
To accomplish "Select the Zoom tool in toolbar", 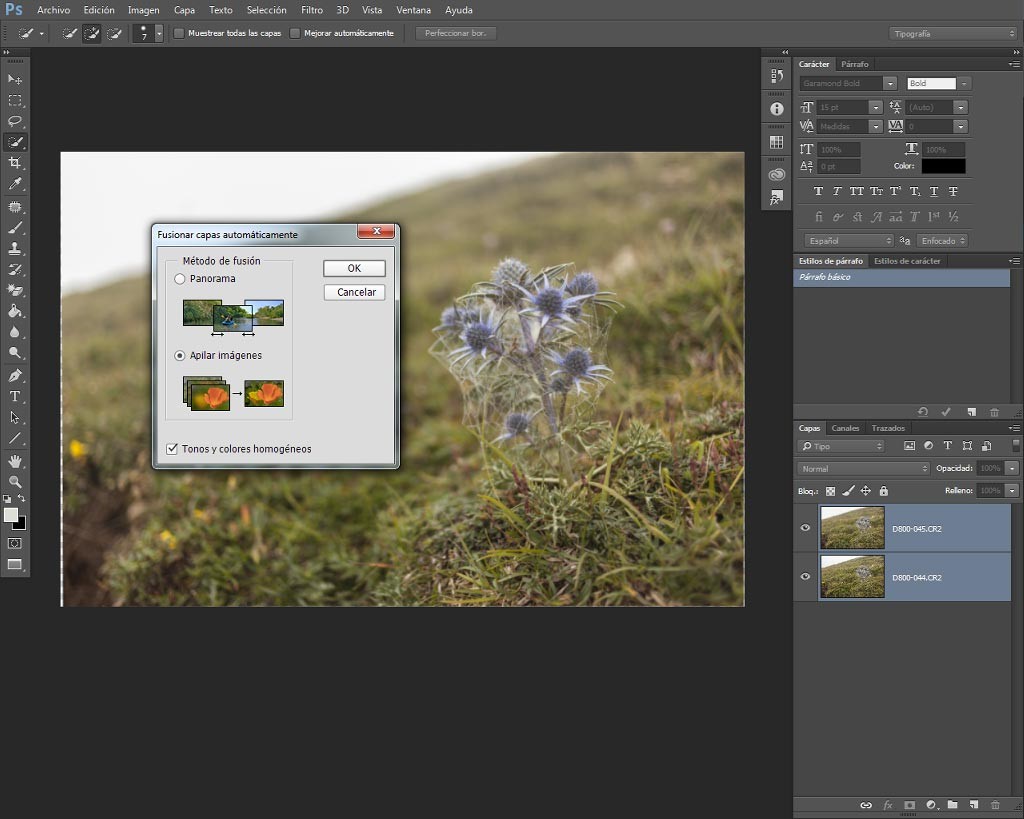I will 15,482.
